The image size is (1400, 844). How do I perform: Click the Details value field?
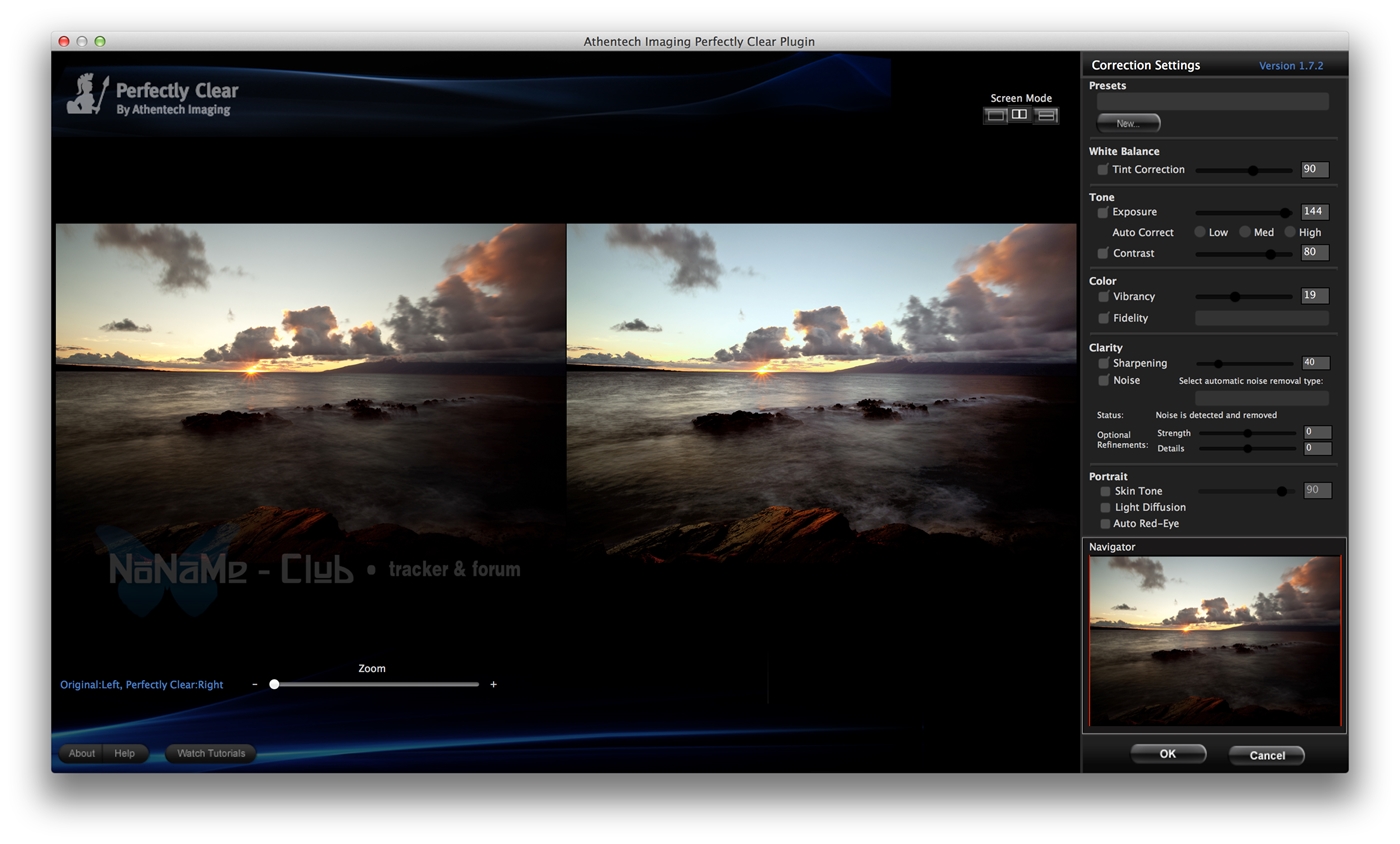(1317, 449)
